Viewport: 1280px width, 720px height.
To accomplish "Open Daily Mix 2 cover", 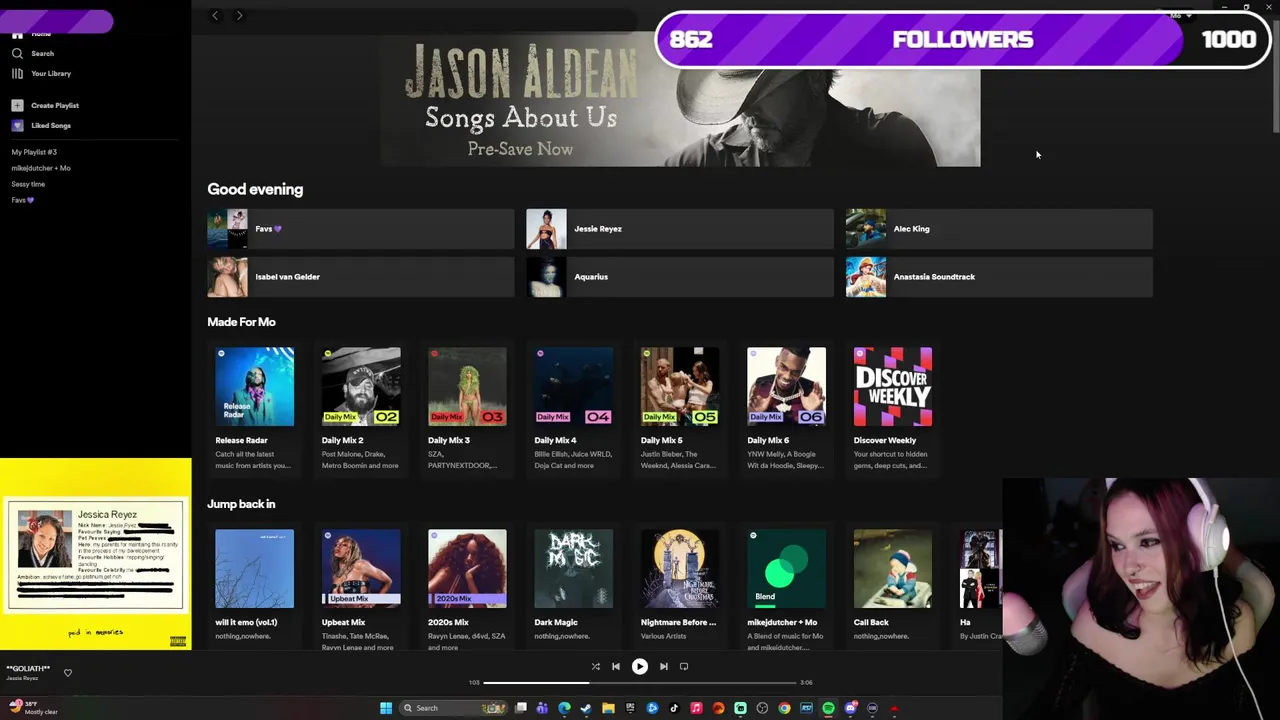I will (361, 387).
